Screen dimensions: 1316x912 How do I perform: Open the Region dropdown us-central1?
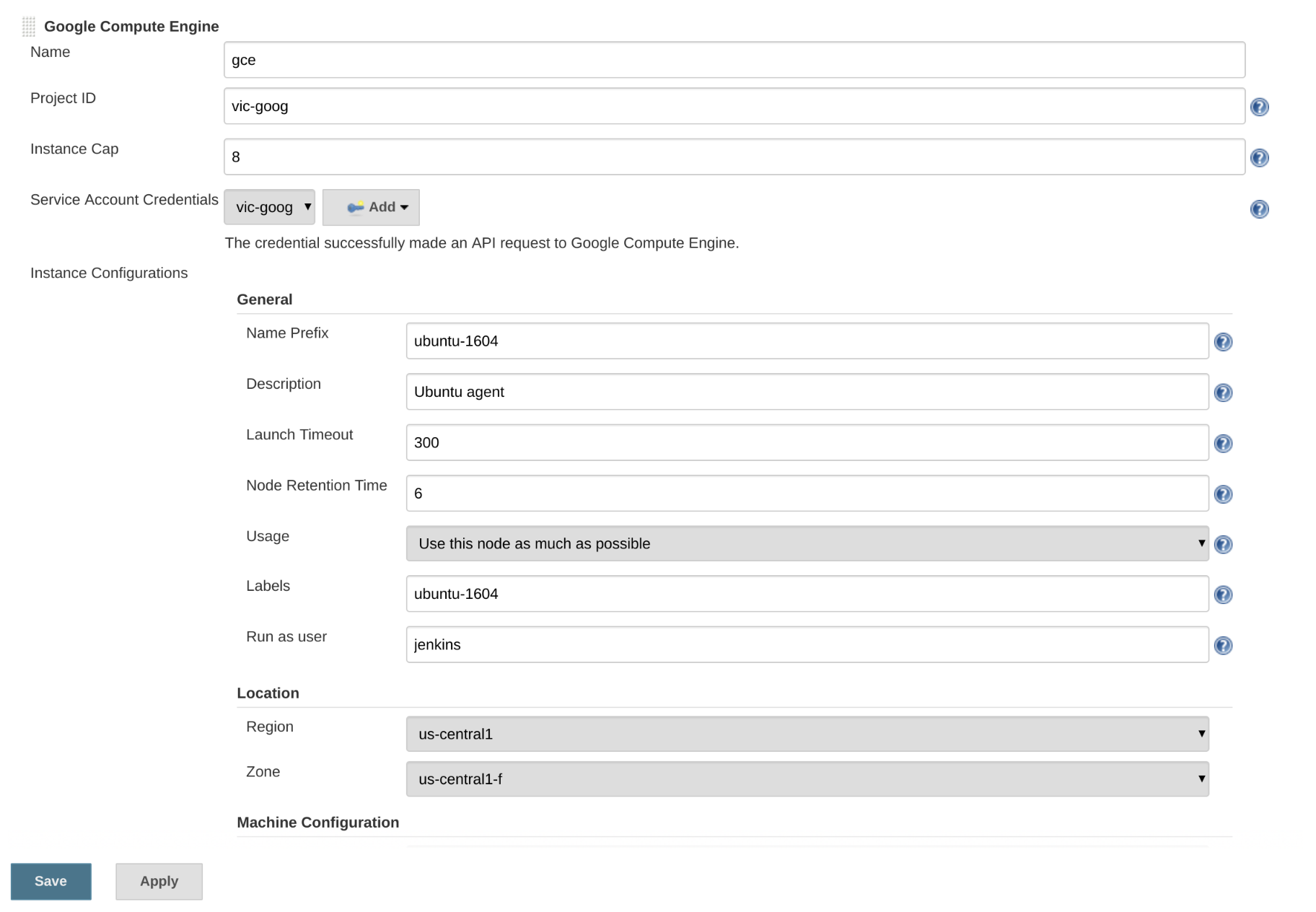[x=807, y=734]
